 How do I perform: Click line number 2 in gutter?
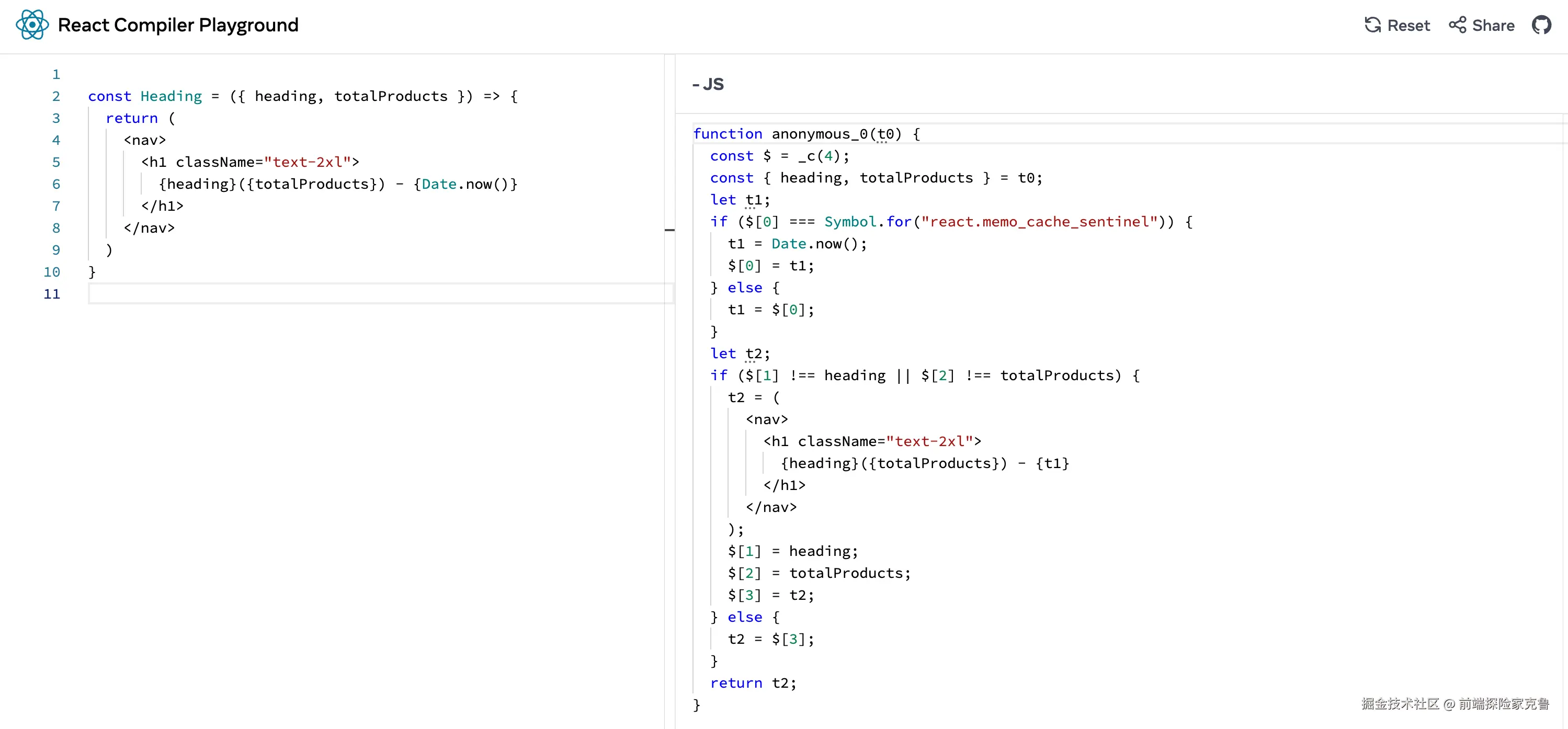[x=56, y=96]
